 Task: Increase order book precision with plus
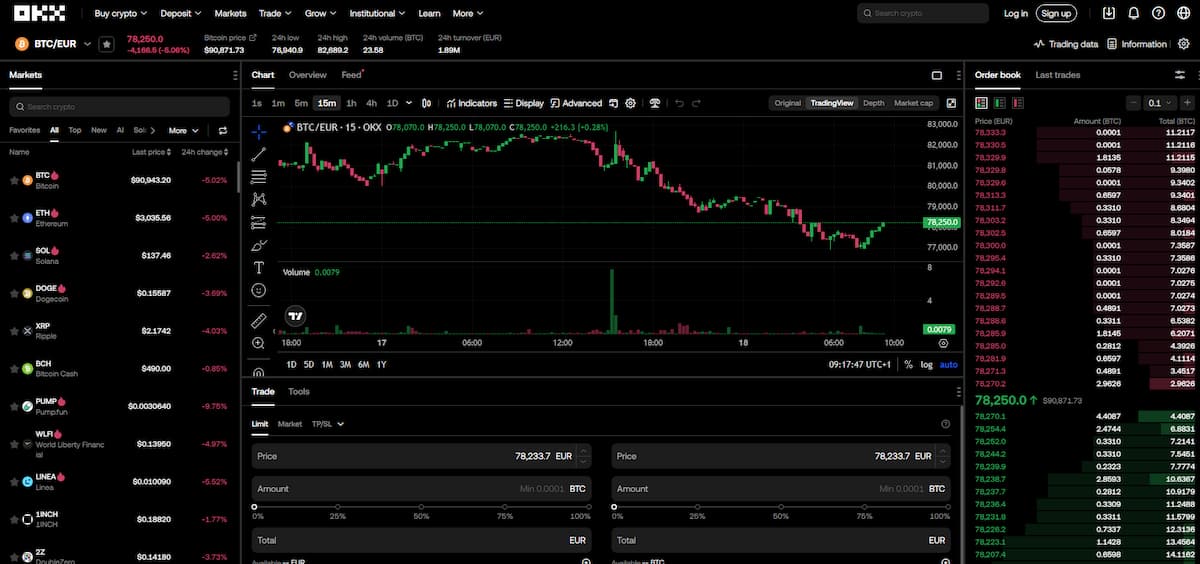(x=1187, y=103)
